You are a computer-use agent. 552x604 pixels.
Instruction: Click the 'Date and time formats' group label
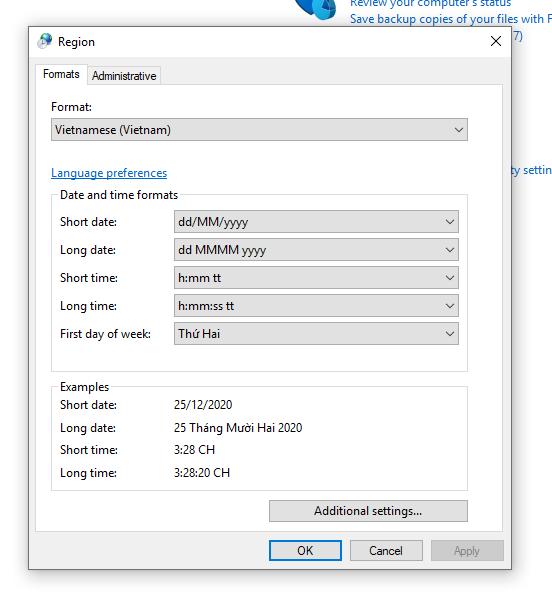click(119, 195)
